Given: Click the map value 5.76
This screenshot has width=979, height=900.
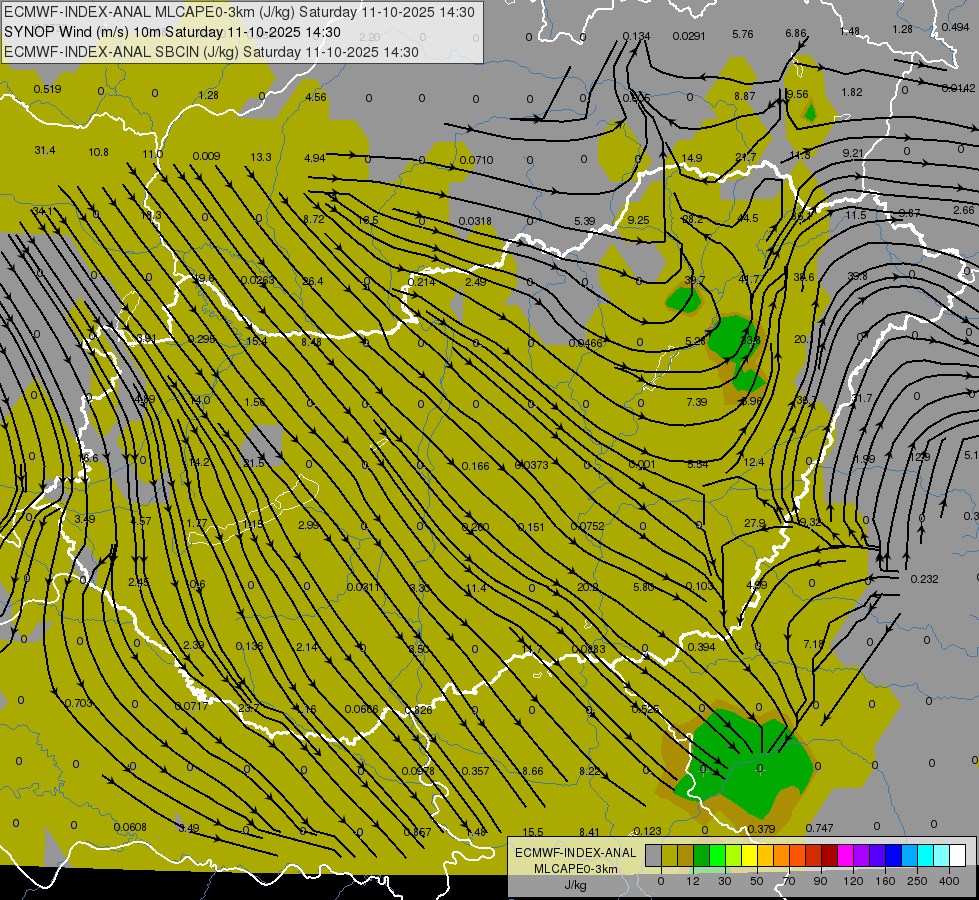Looking at the screenshot, I should tap(742, 34).
